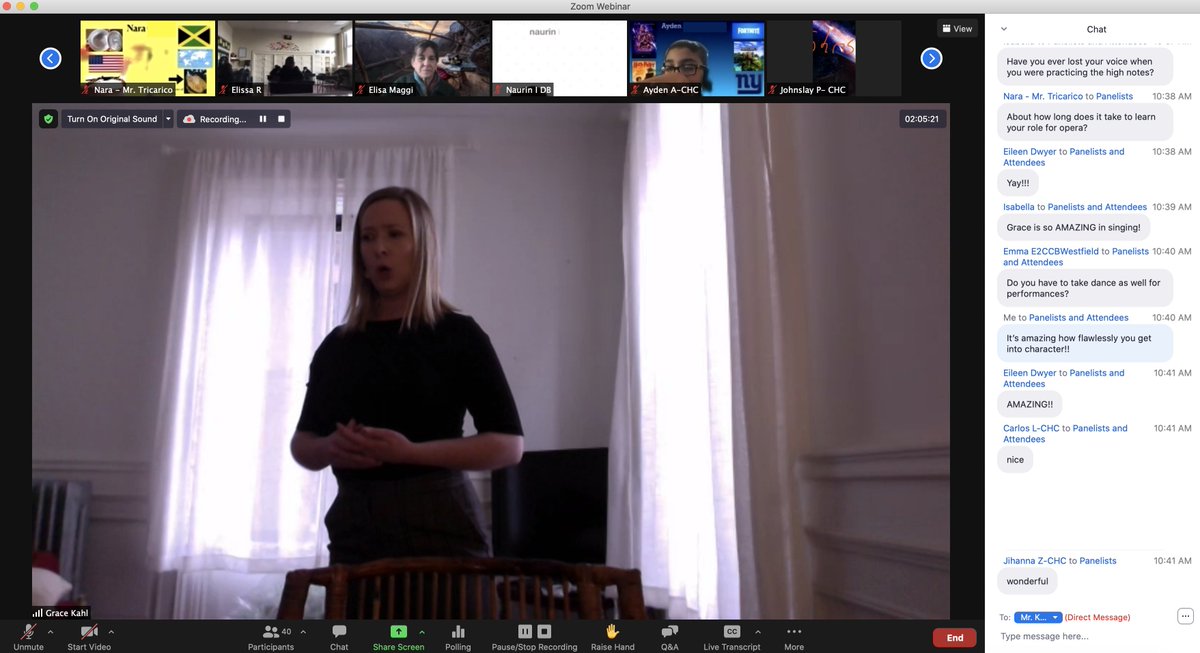Click the 02:05:21 meeting timer
Image resolution: width=1200 pixels, height=653 pixels.
tap(921, 119)
